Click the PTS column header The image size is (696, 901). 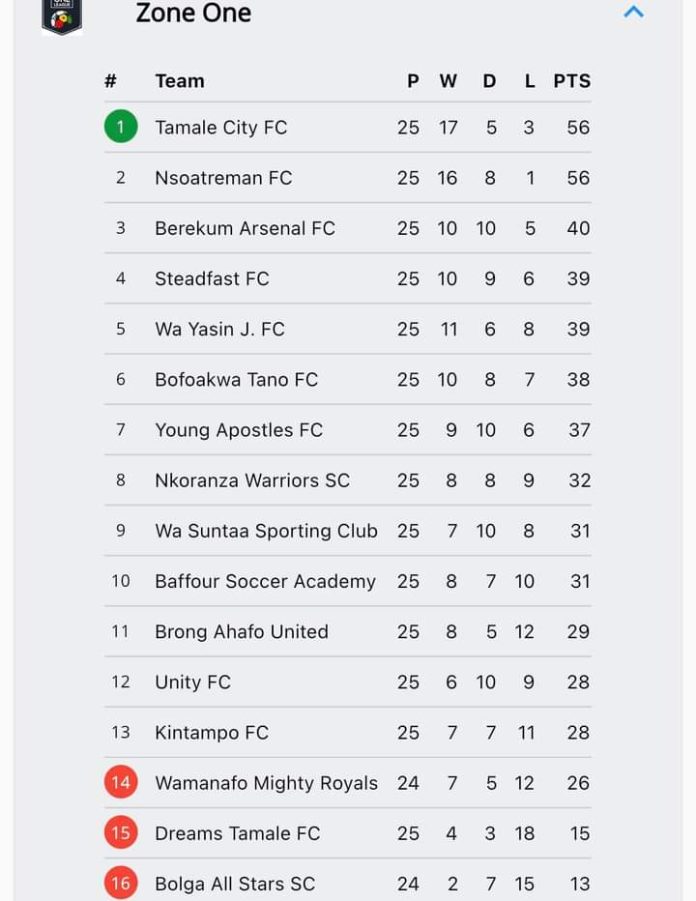(572, 81)
